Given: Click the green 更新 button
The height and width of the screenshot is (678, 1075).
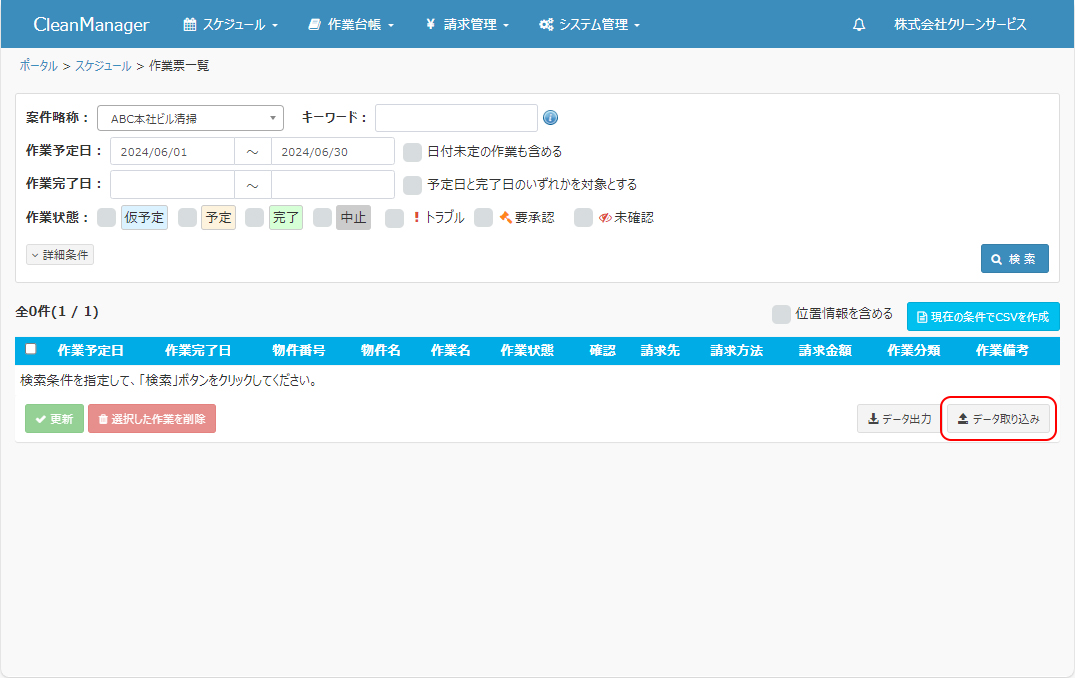Looking at the screenshot, I should [x=54, y=419].
